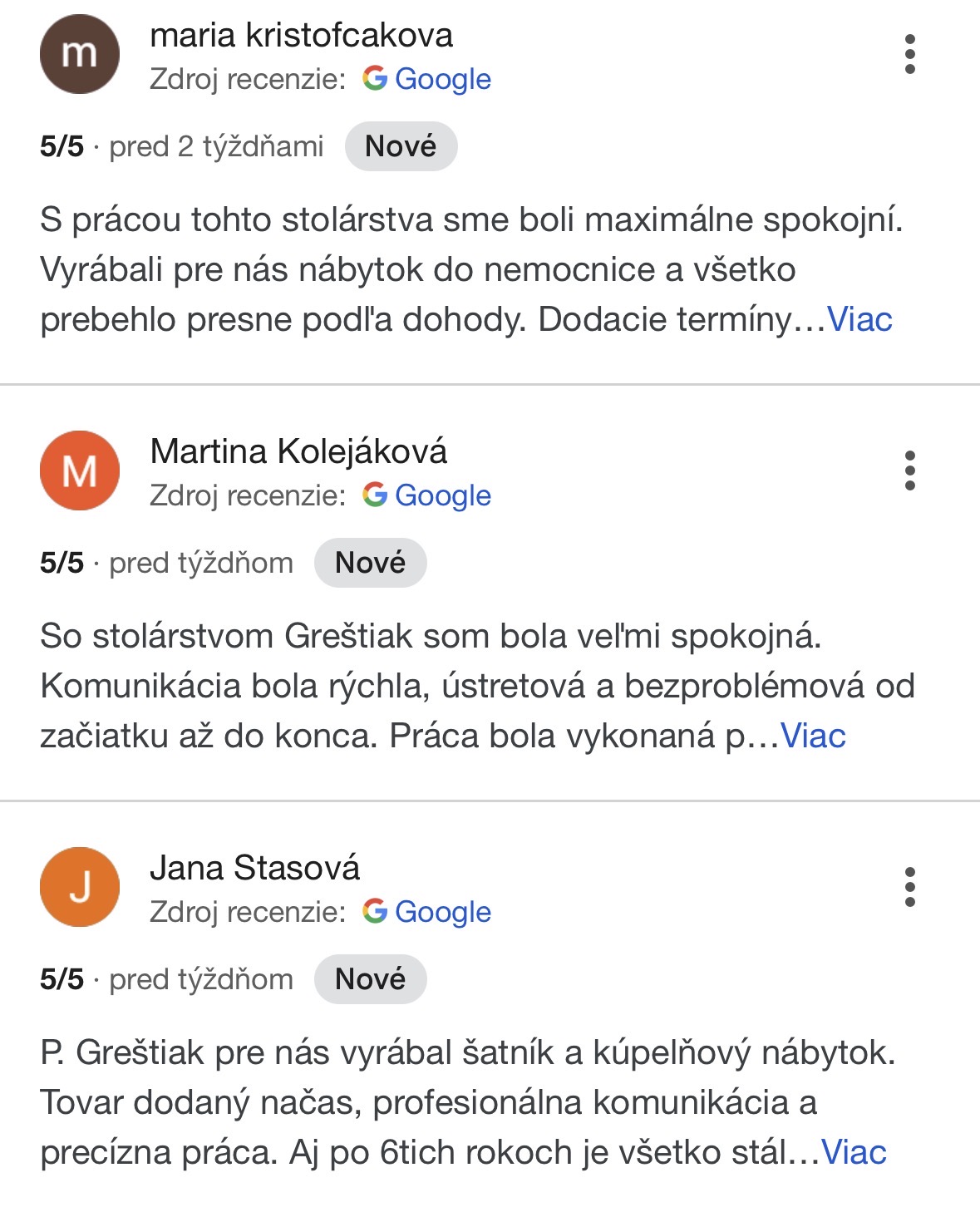Open Google source link in Jana's review
This screenshot has width=980, height=1212.
tap(443, 912)
